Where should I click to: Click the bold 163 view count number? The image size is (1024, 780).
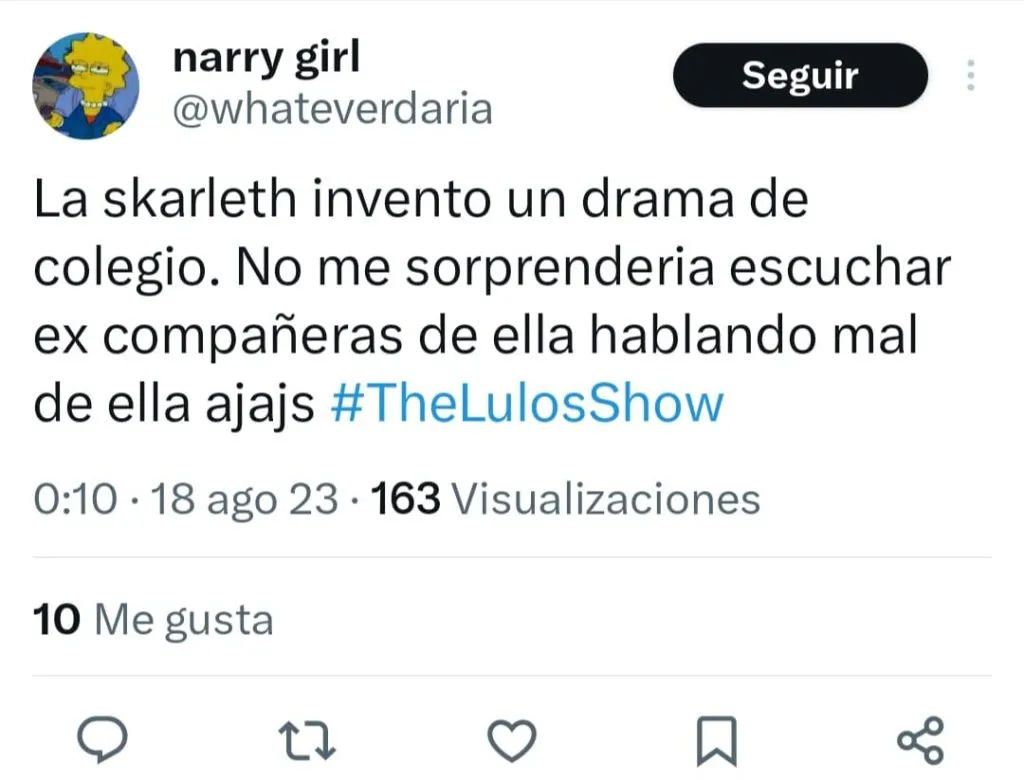tap(406, 500)
